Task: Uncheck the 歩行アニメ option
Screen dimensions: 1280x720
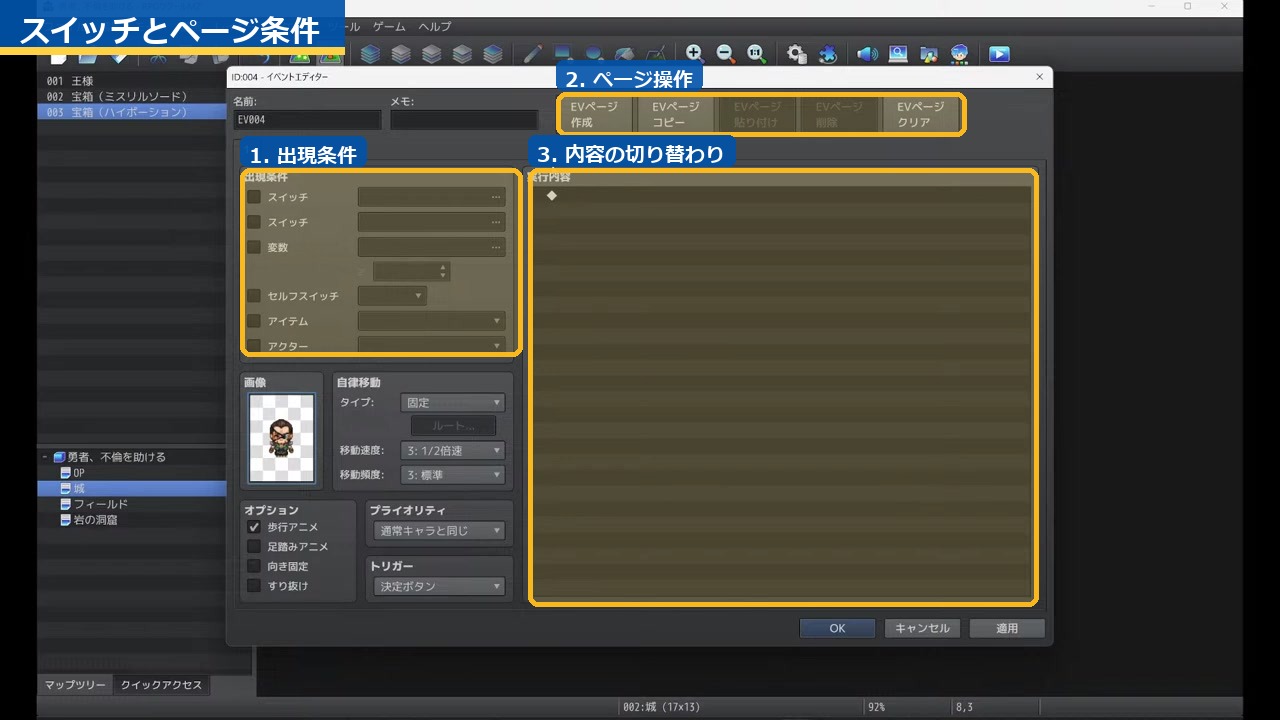Action: pos(254,527)
